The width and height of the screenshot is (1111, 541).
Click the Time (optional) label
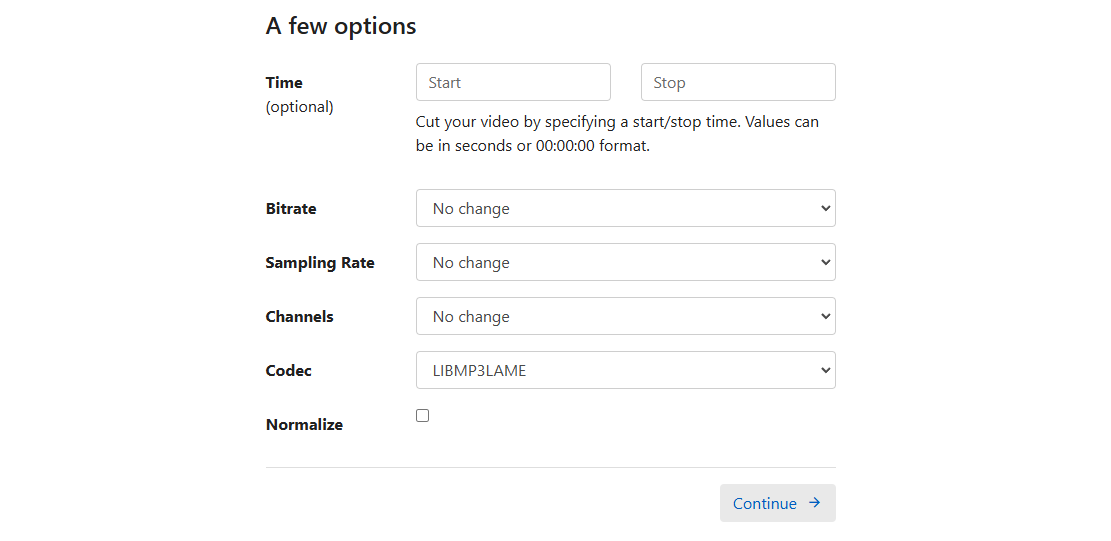point(299,95)
